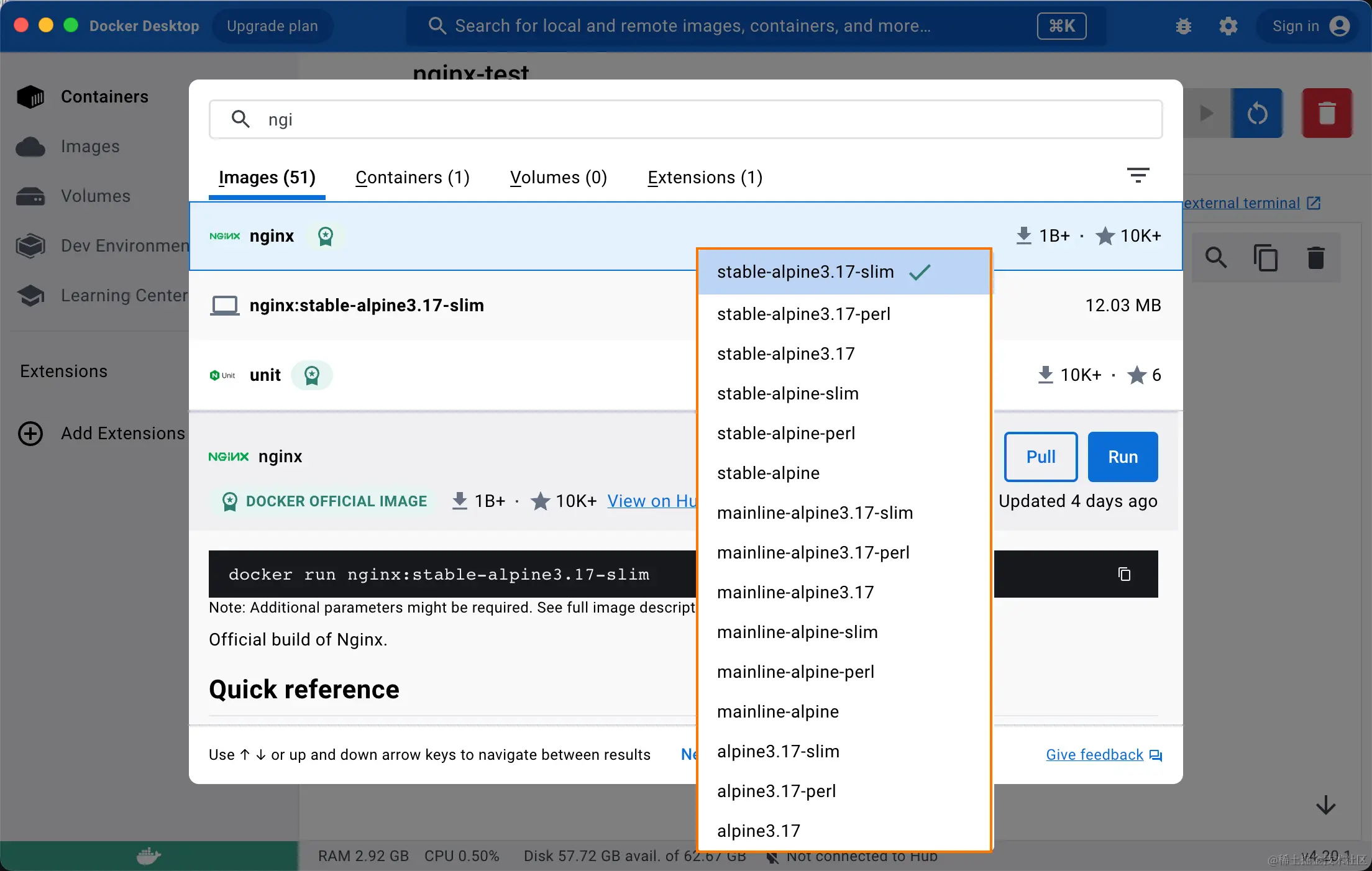1372x871 pixels.
Task: Click the restart container icon
Action: (1257, 114)
